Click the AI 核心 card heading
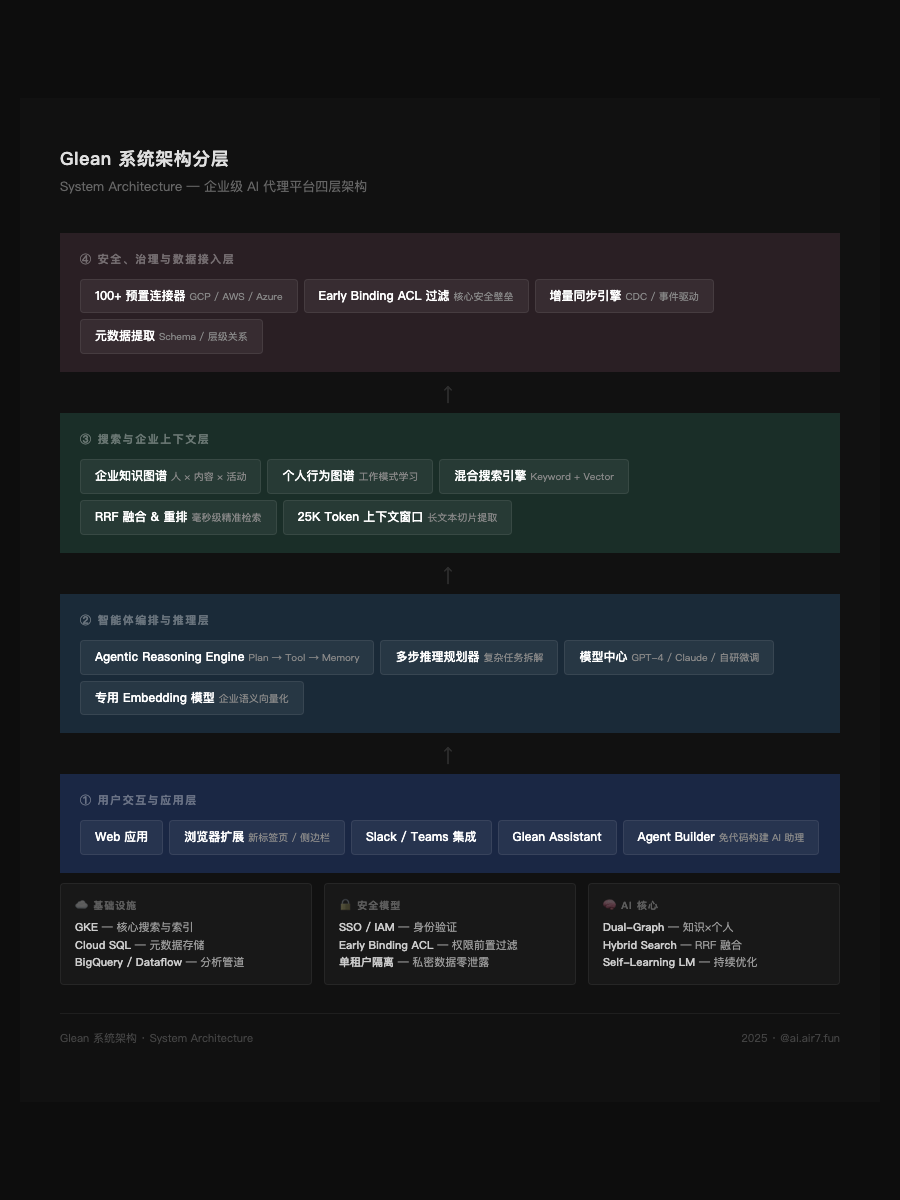The height and width of the screenshot is (1200, 900). [639, 905]
